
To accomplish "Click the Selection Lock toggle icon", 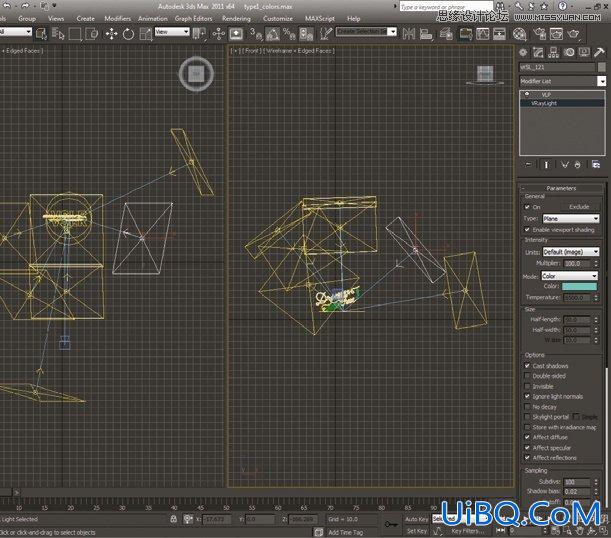I will click(x=174, y=519).
